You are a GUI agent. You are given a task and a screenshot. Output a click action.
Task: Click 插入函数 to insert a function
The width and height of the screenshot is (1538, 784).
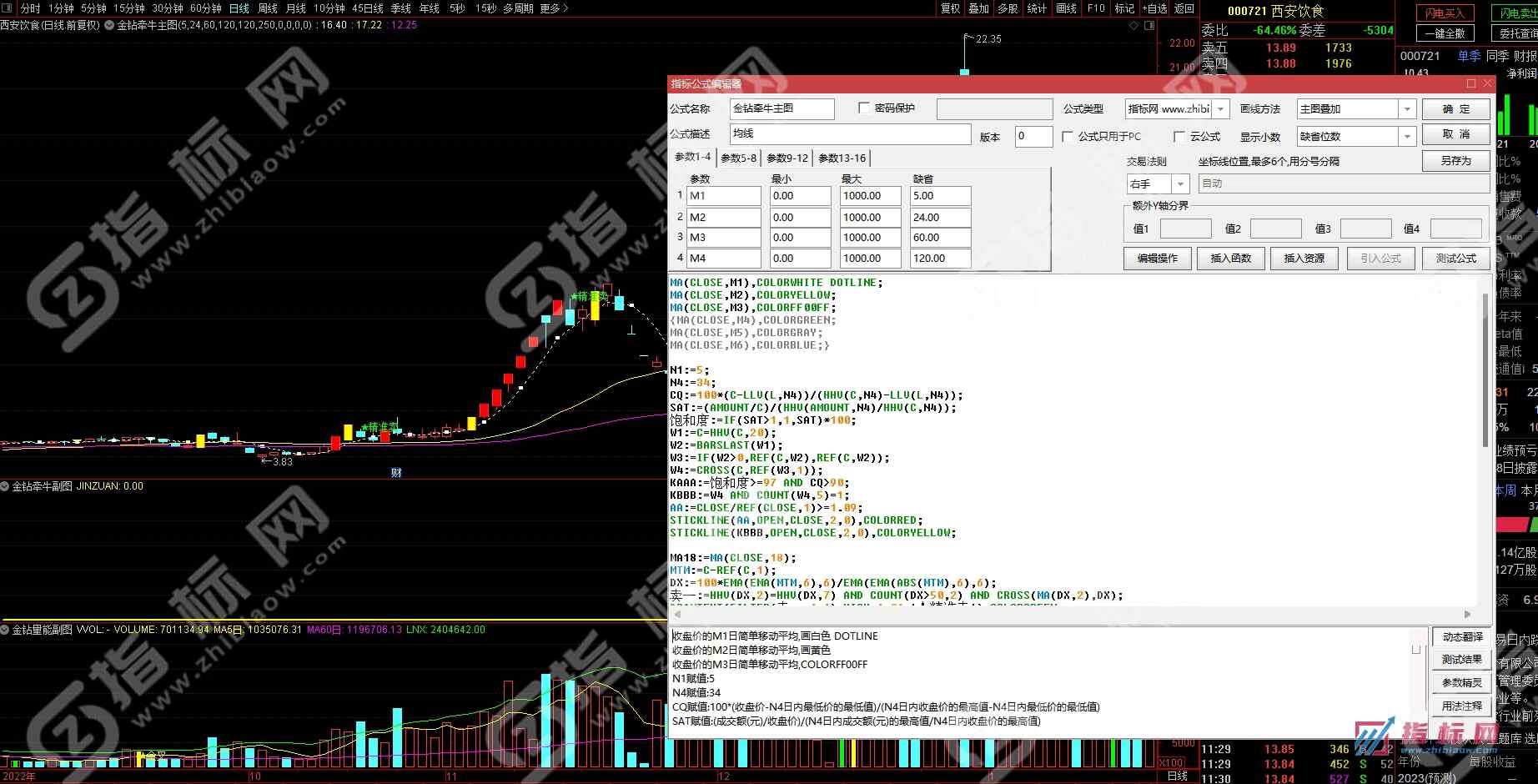1231,259
